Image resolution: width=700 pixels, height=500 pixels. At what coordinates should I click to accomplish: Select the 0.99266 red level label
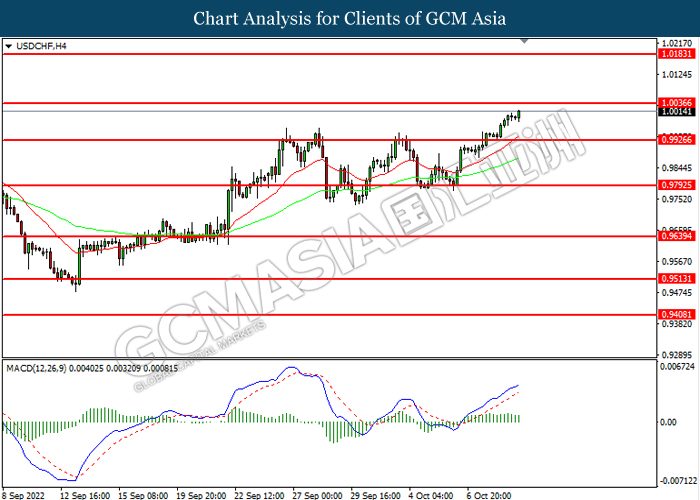point(677,140)
